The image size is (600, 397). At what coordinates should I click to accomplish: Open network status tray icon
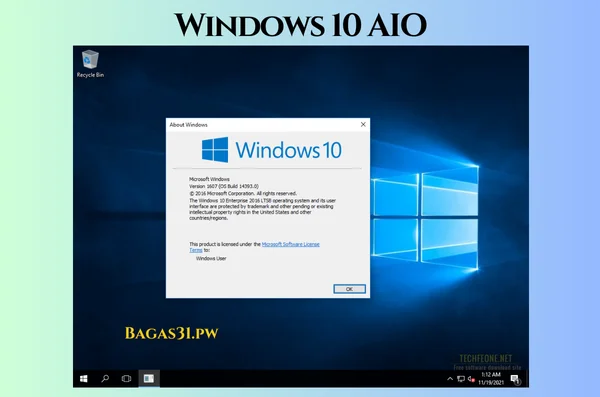click(461, 379)
